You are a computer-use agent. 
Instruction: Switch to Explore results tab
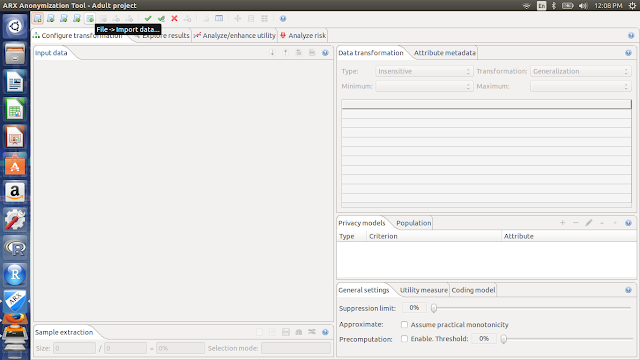pos(166,36)
